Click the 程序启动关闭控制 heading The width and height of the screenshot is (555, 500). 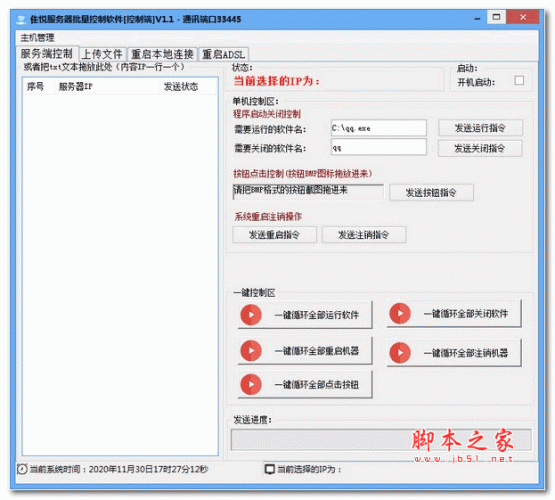(267, 114)
